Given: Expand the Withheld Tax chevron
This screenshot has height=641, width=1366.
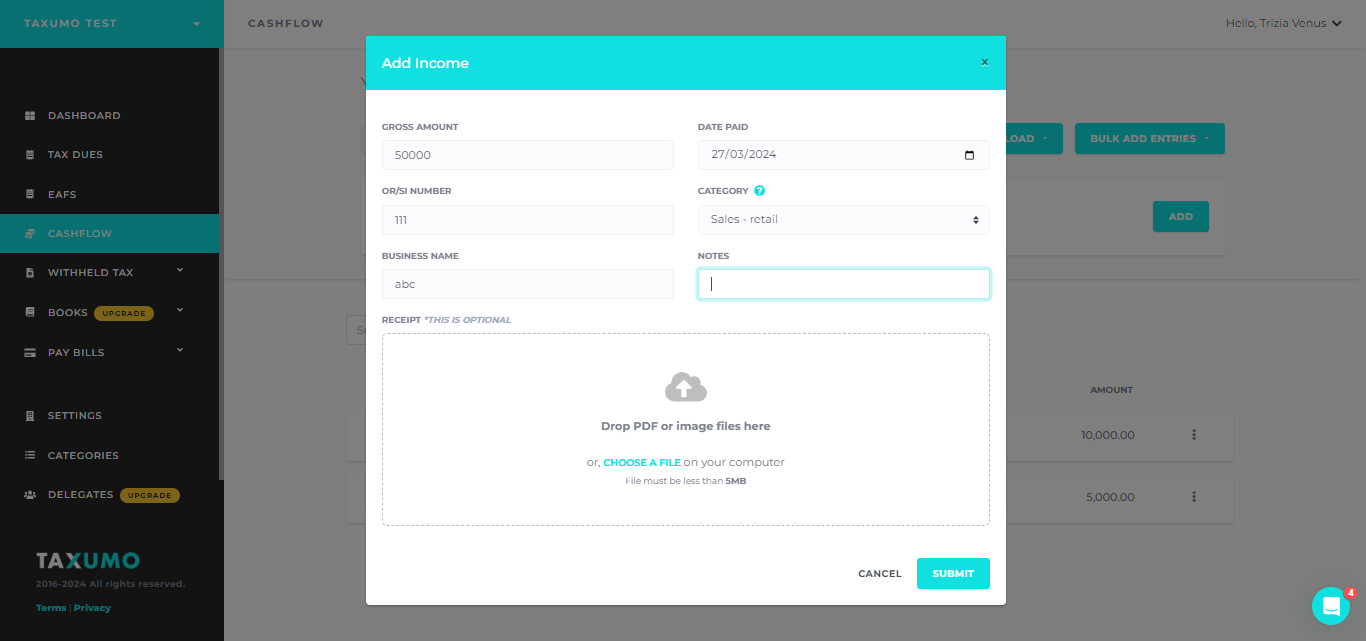Looking at the screenshot, I should (x=180, y=270).
